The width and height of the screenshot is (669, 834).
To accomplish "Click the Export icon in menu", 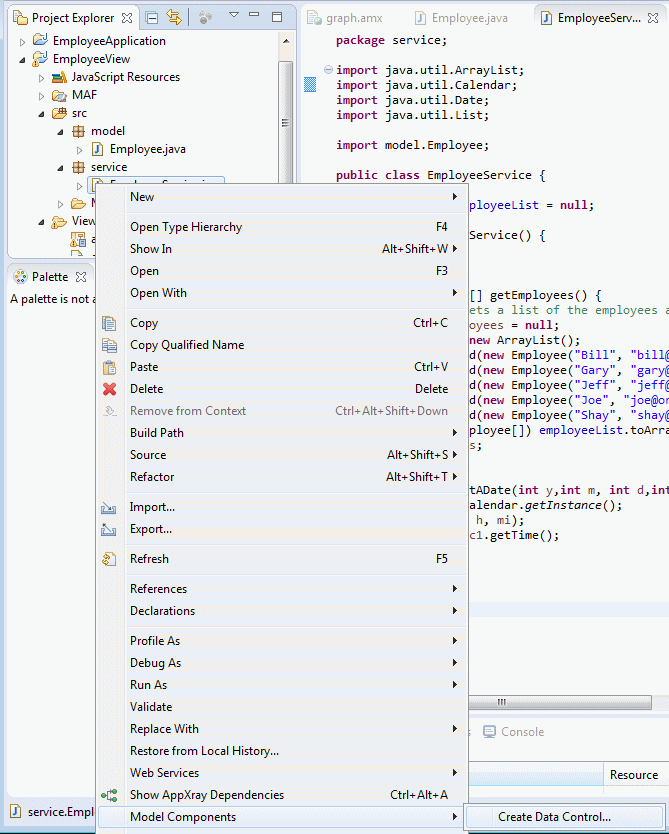I will point(108,530).
